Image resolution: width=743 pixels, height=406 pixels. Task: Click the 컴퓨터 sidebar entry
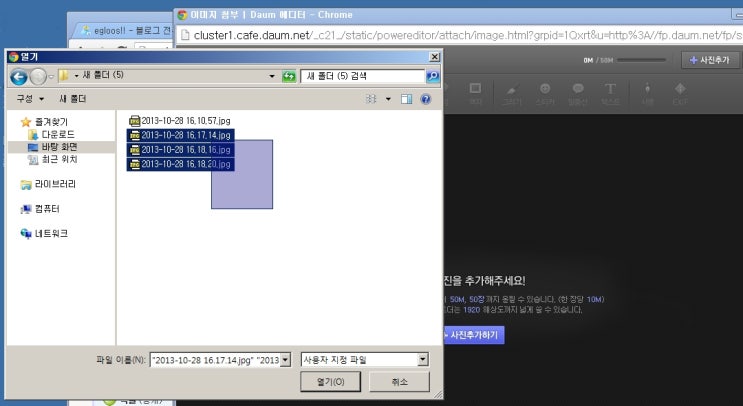[x=47, y=208]
